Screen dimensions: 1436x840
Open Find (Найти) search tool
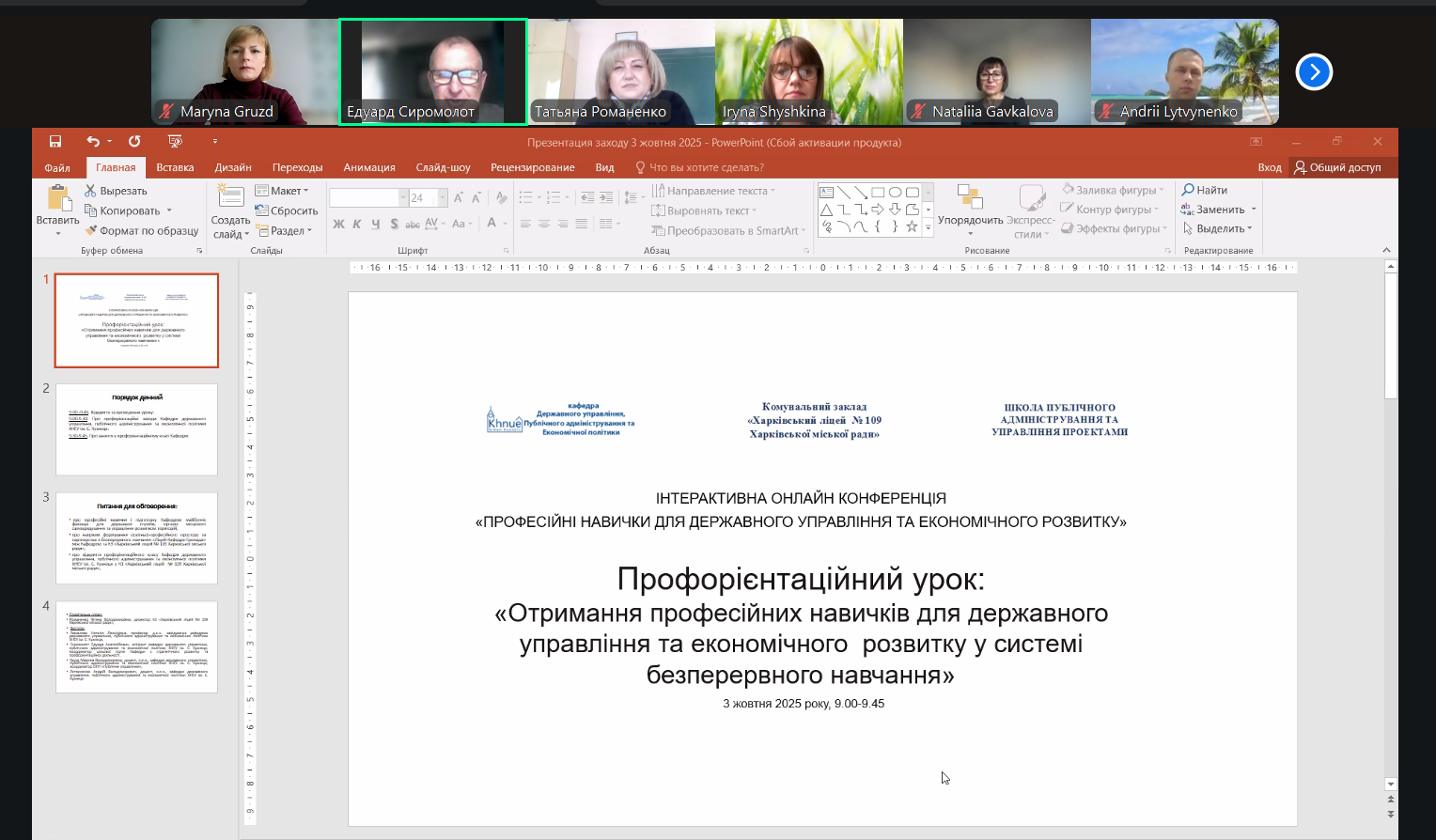(1205, 190)
